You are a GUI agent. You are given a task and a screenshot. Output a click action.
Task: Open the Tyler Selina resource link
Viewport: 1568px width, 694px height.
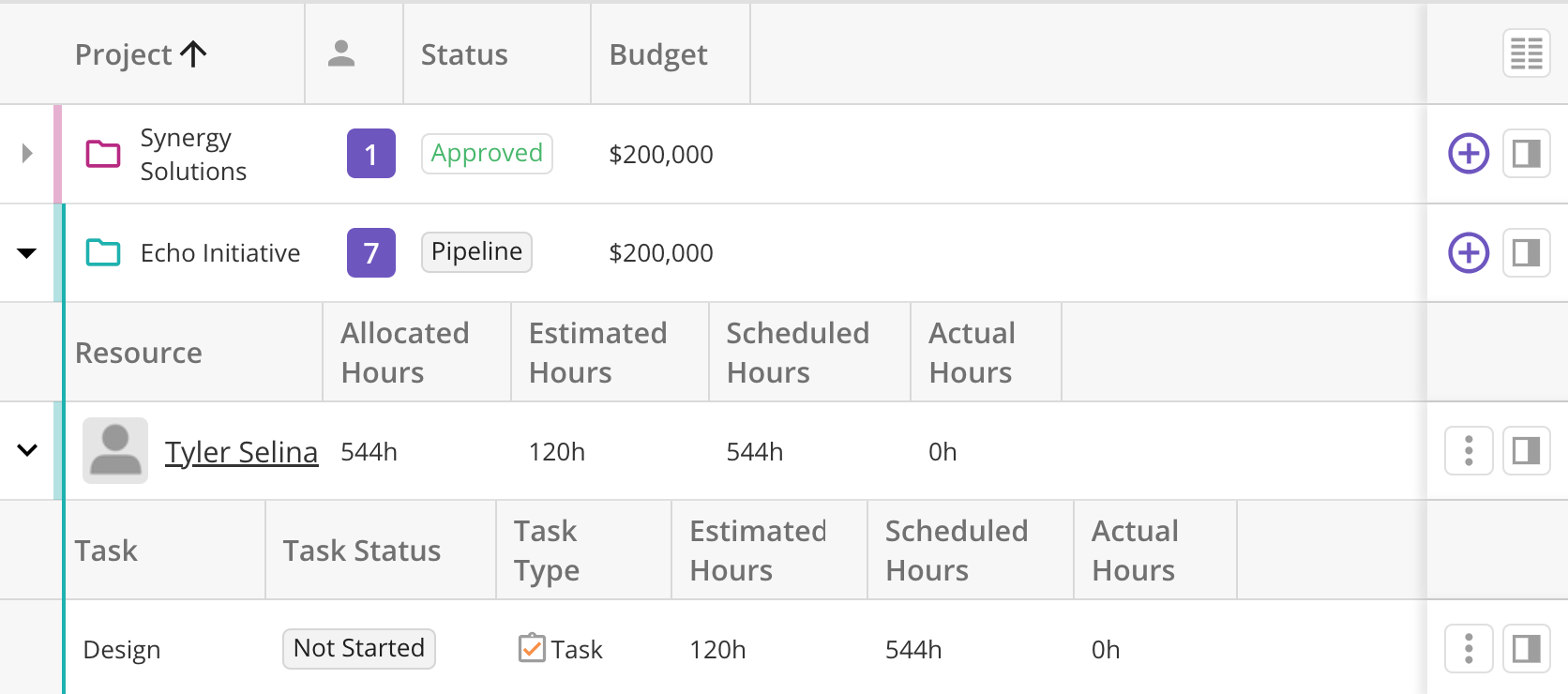pos(242,452)
